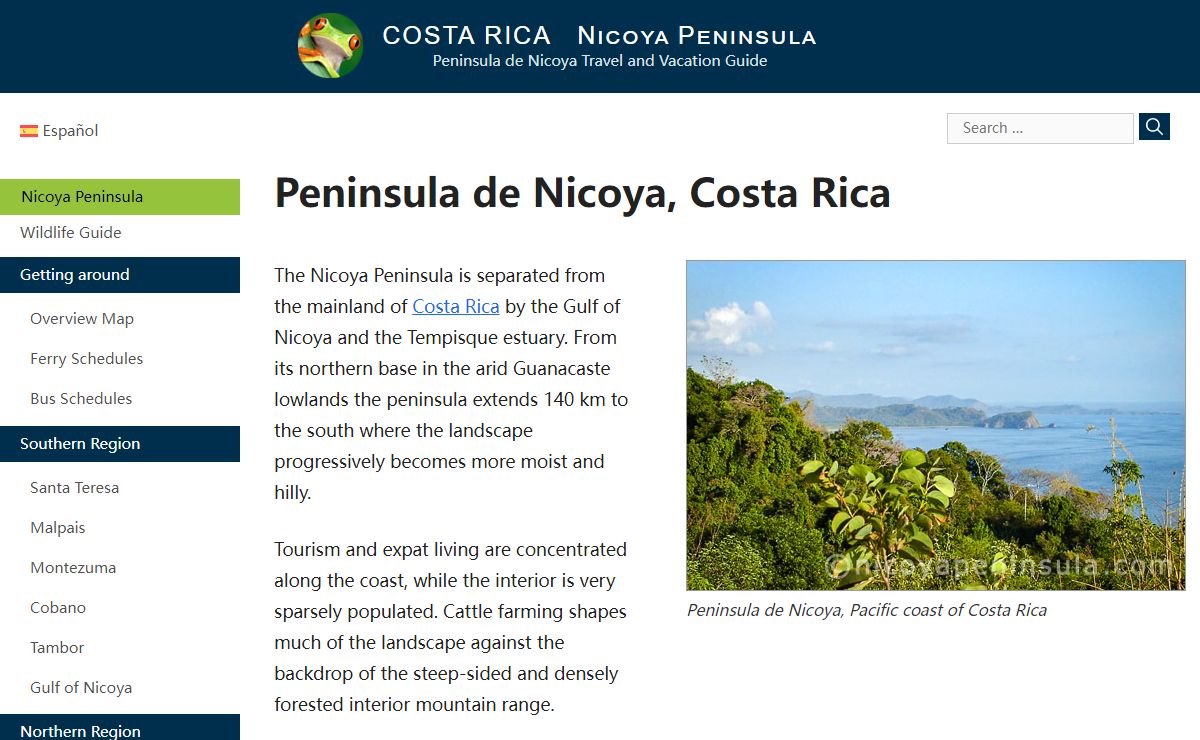This screenshot has height=740, width=1200.
Task: Focus the Search input field
Action: 1040,128
